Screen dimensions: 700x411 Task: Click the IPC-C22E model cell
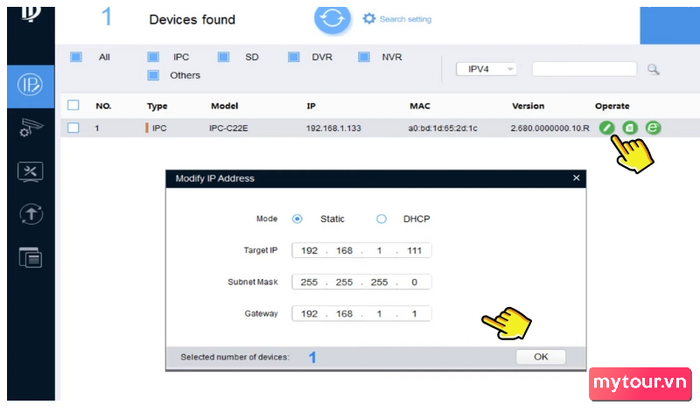pyautogui.click(x=229, y=128)
